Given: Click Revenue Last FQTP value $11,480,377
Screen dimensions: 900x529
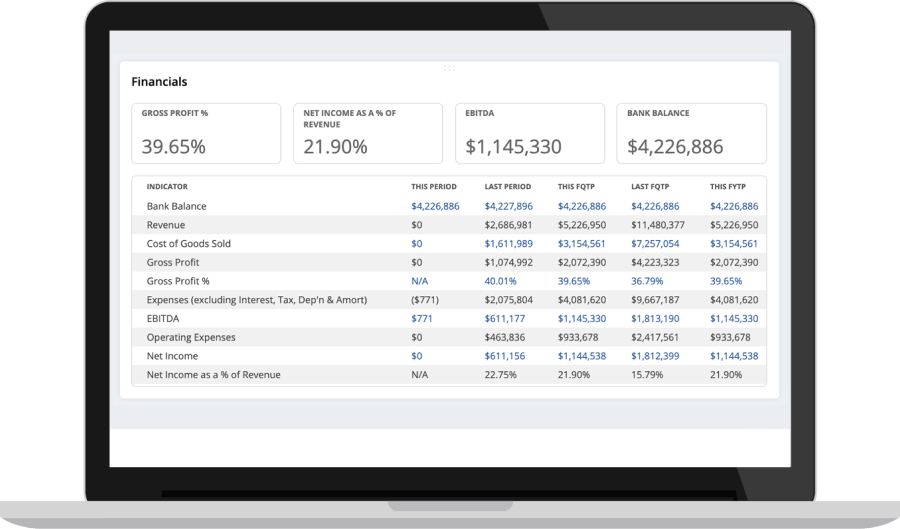Looking at the screenshot, I should click(658, 225).
